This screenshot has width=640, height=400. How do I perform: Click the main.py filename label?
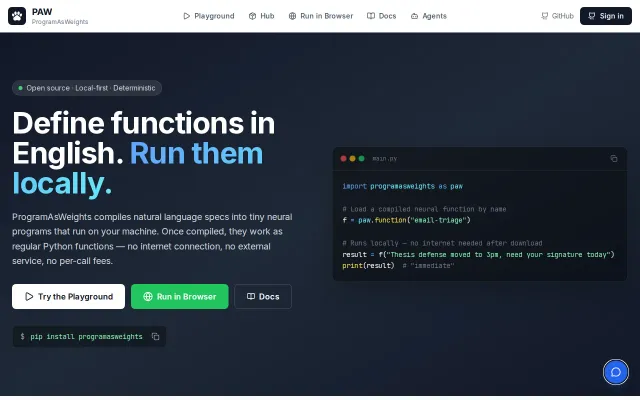point(384,158)
